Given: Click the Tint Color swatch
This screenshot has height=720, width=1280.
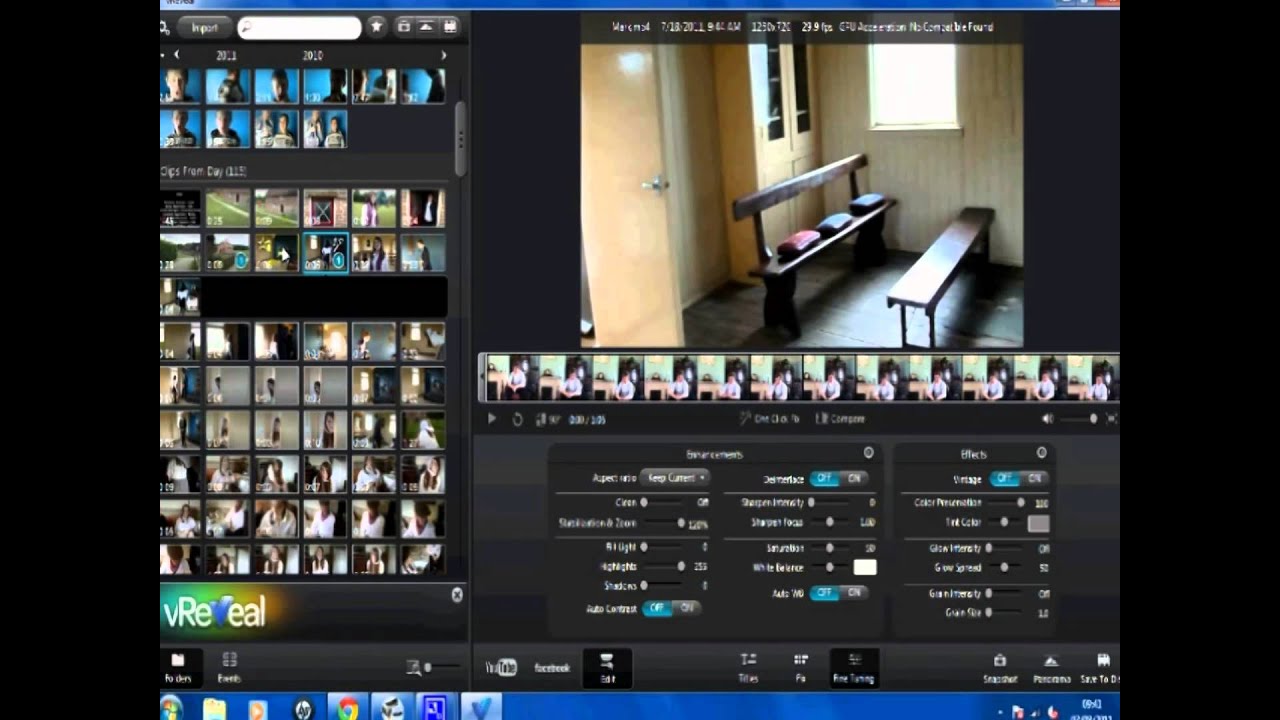Looking at the screenshot, I should coord(1038,523).
